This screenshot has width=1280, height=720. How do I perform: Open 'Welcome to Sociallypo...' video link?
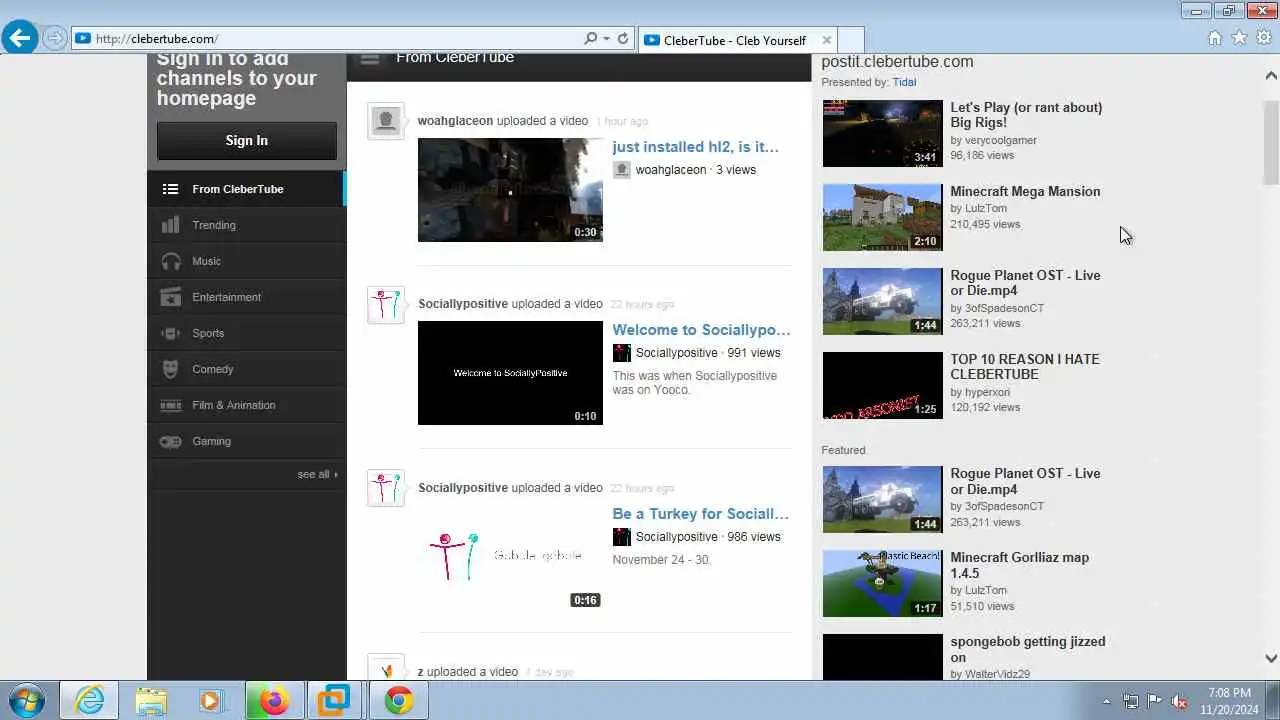701,330
